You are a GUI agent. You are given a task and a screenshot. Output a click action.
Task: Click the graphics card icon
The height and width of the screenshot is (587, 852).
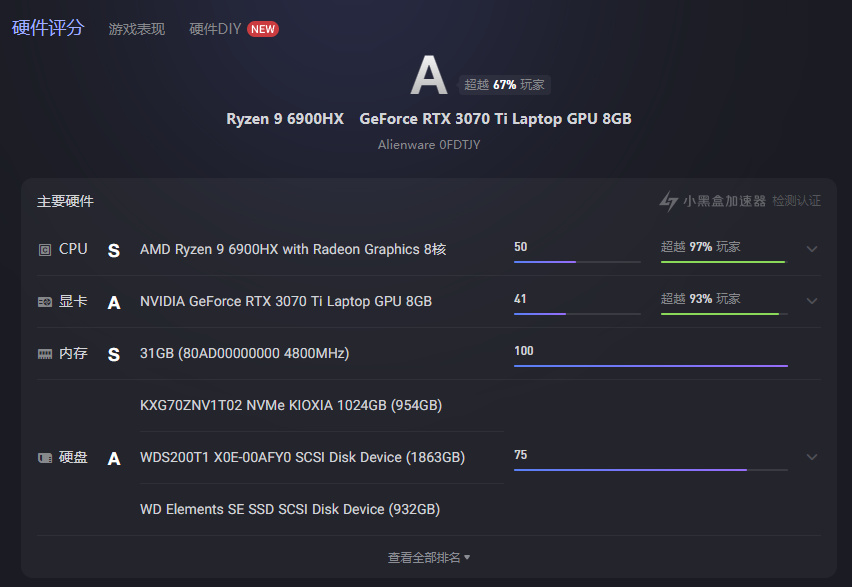point(45,301)
